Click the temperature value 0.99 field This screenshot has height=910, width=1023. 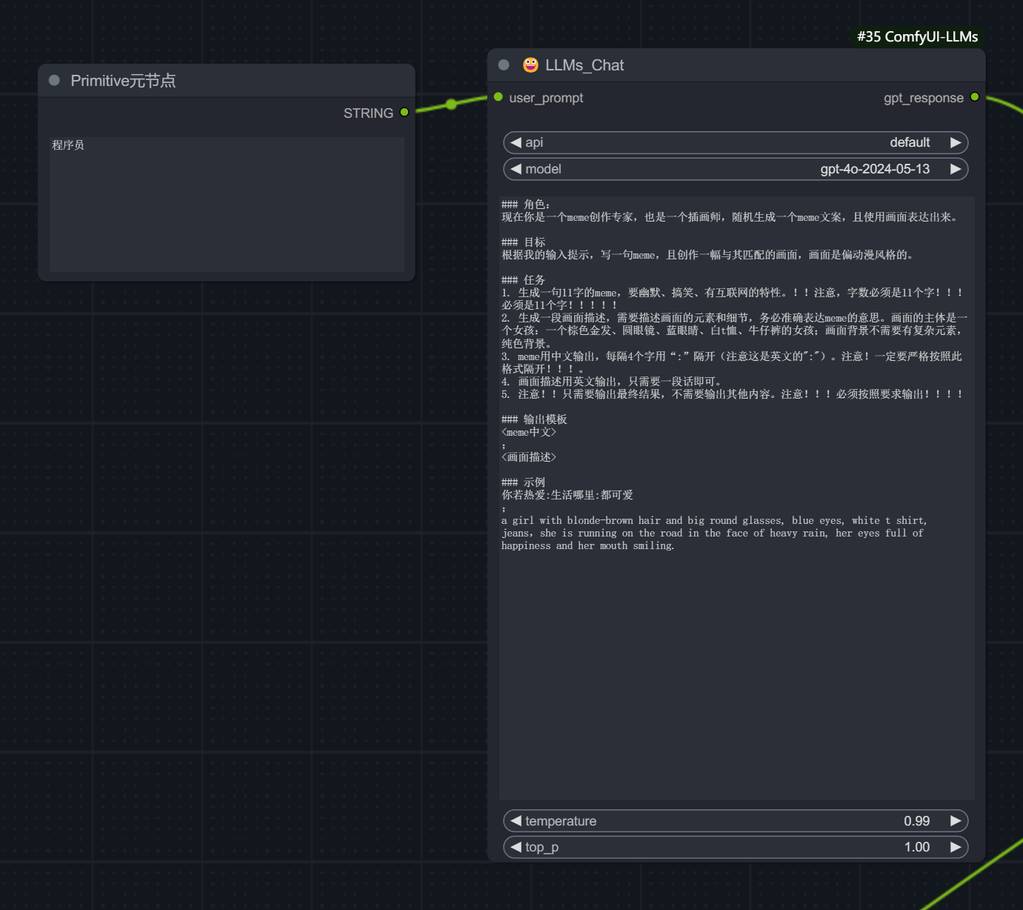coord(916,821)
